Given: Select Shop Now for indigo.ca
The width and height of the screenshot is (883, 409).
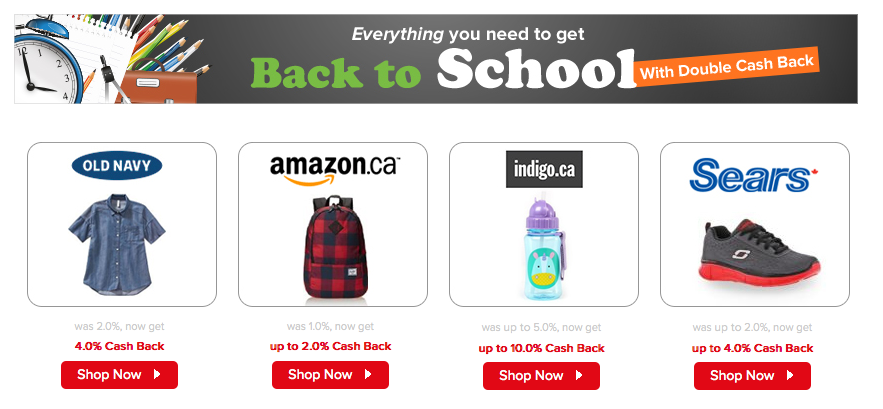Looking at the screenshot, I should point(541,376).
